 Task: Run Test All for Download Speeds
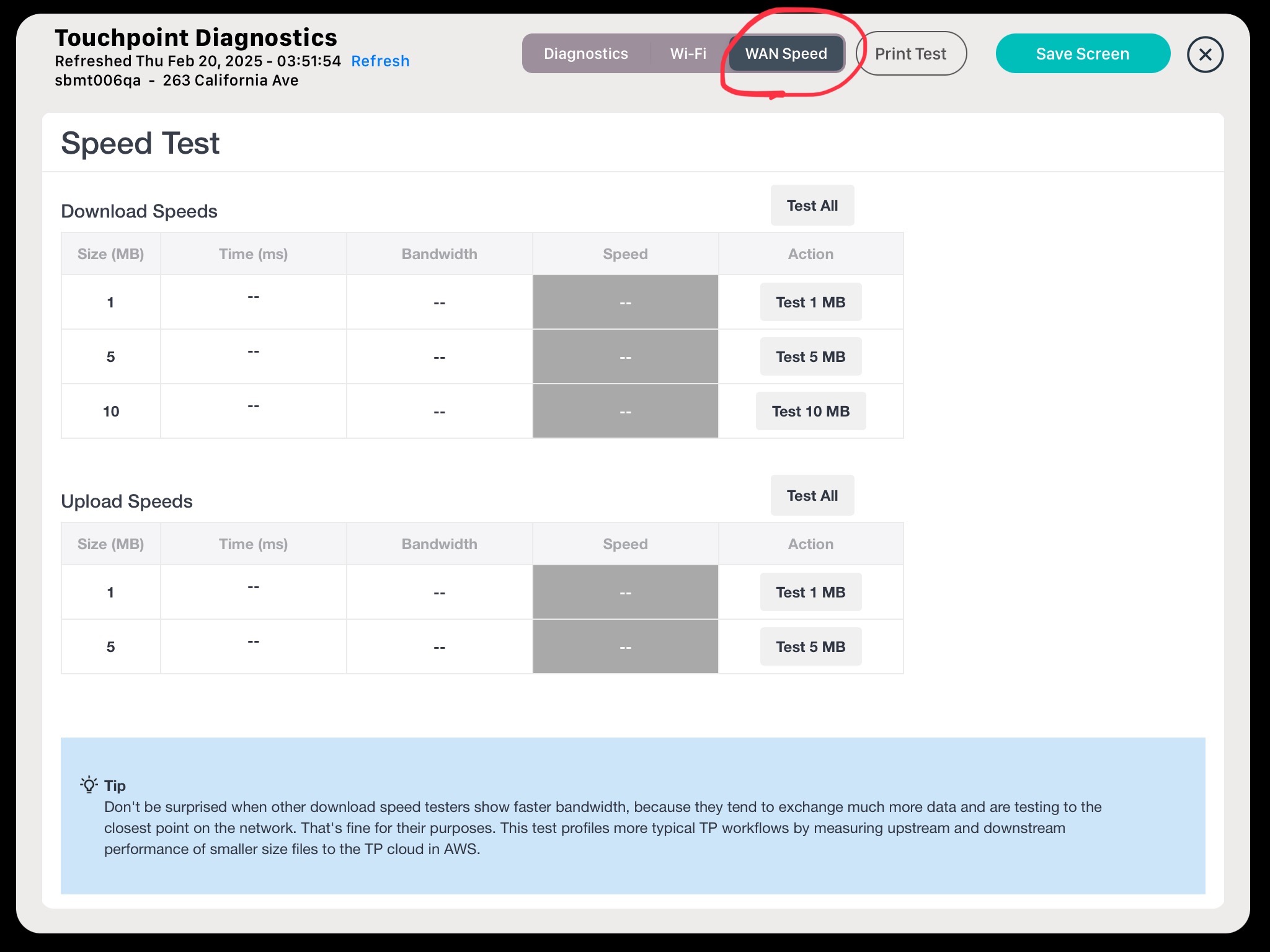coord(812,206)
